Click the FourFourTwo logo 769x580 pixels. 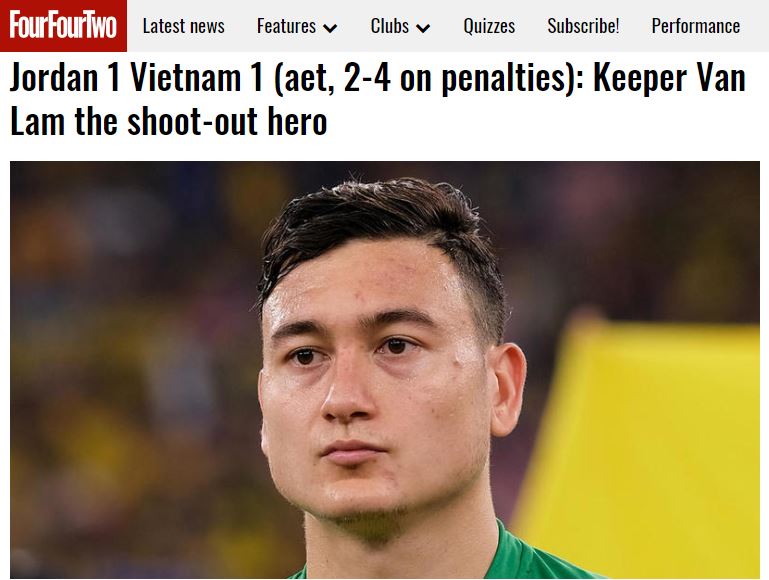[63, 25]
